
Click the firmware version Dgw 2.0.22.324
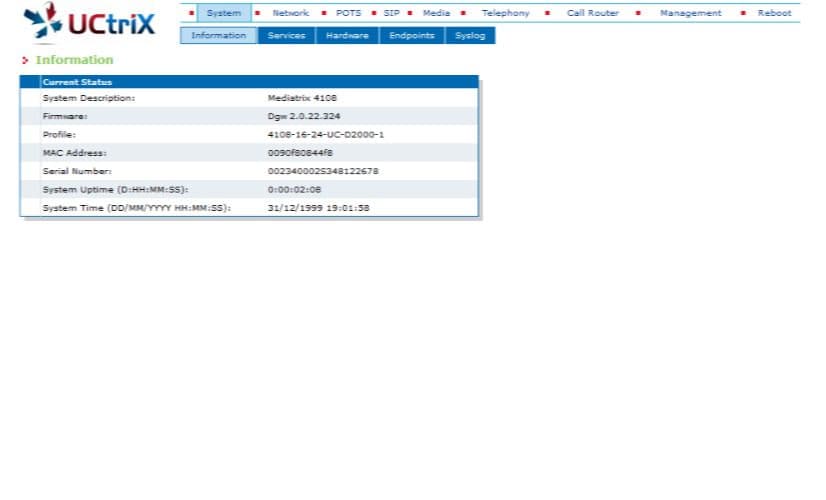pyautogui.click(x=304, y=116)
